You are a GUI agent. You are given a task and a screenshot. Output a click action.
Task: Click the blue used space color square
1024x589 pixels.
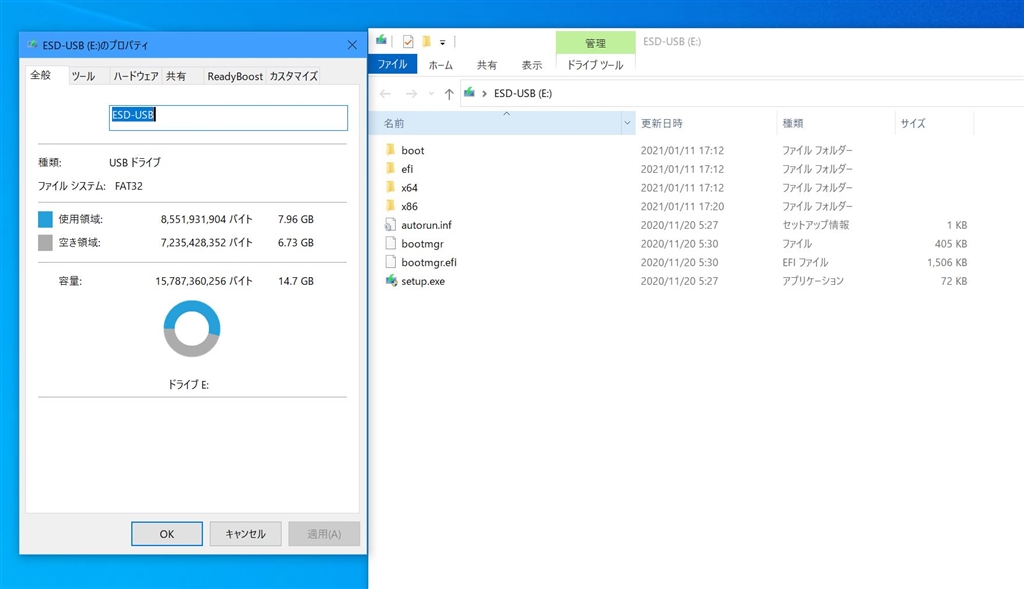click(x=45, y=219)
